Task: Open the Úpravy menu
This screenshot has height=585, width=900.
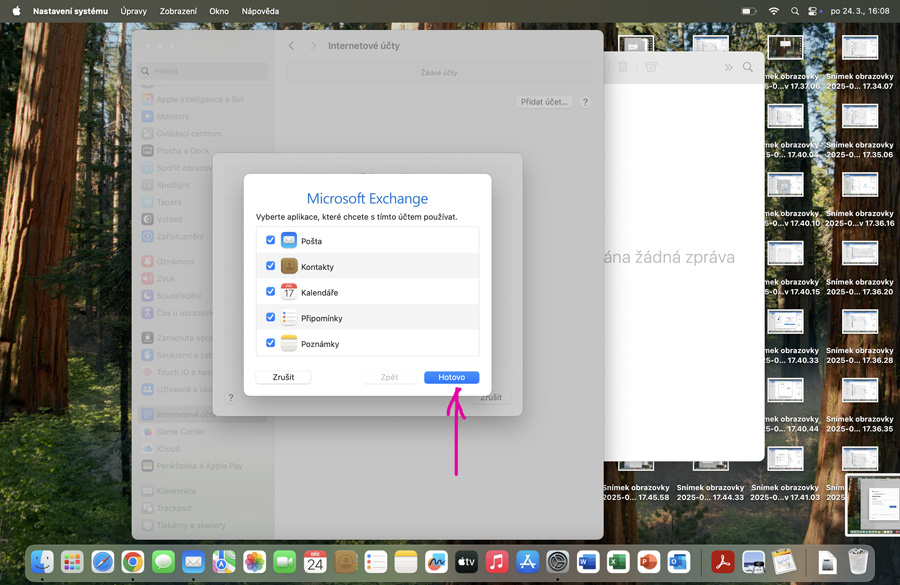Action: [x=133, y=11]
